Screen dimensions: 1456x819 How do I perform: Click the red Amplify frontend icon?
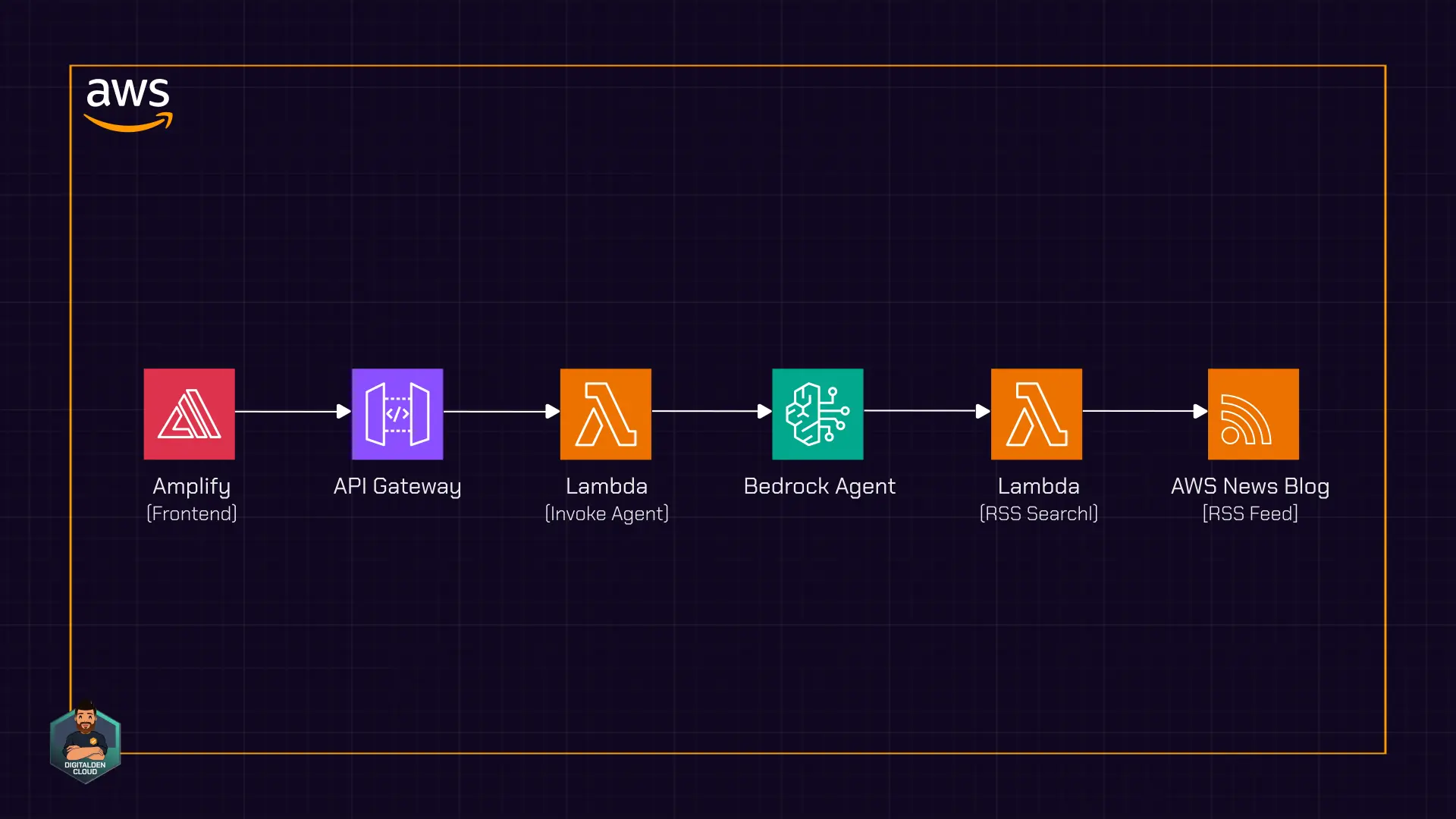point(189,414)
